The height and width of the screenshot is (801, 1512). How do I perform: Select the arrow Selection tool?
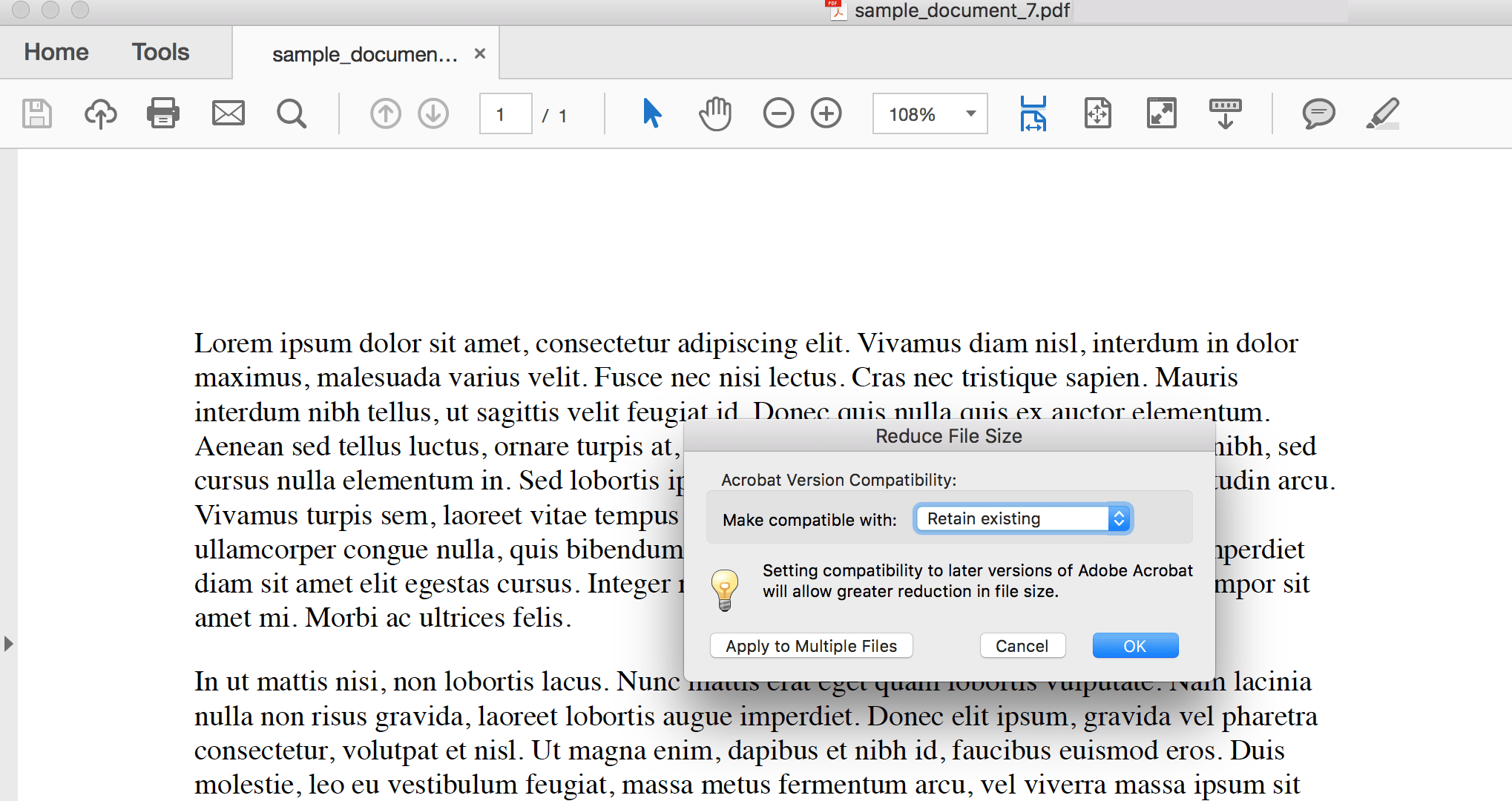[x=651, y=114]
